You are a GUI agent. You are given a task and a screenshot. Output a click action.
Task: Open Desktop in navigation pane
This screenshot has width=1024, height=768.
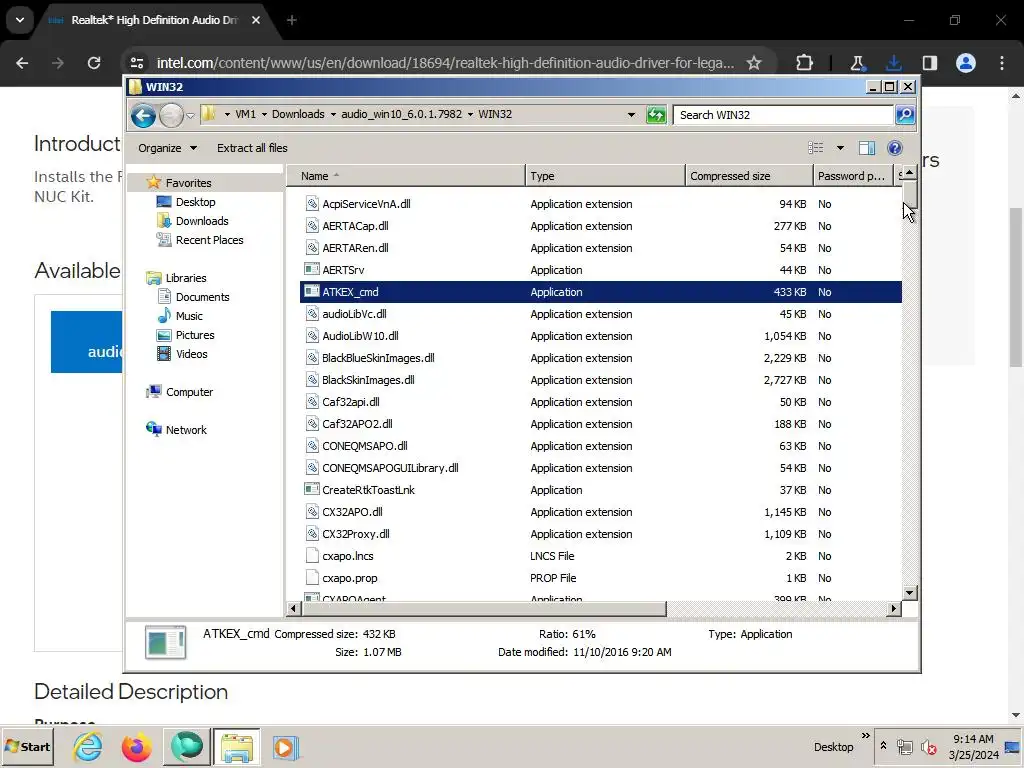(x=195, y=202)
